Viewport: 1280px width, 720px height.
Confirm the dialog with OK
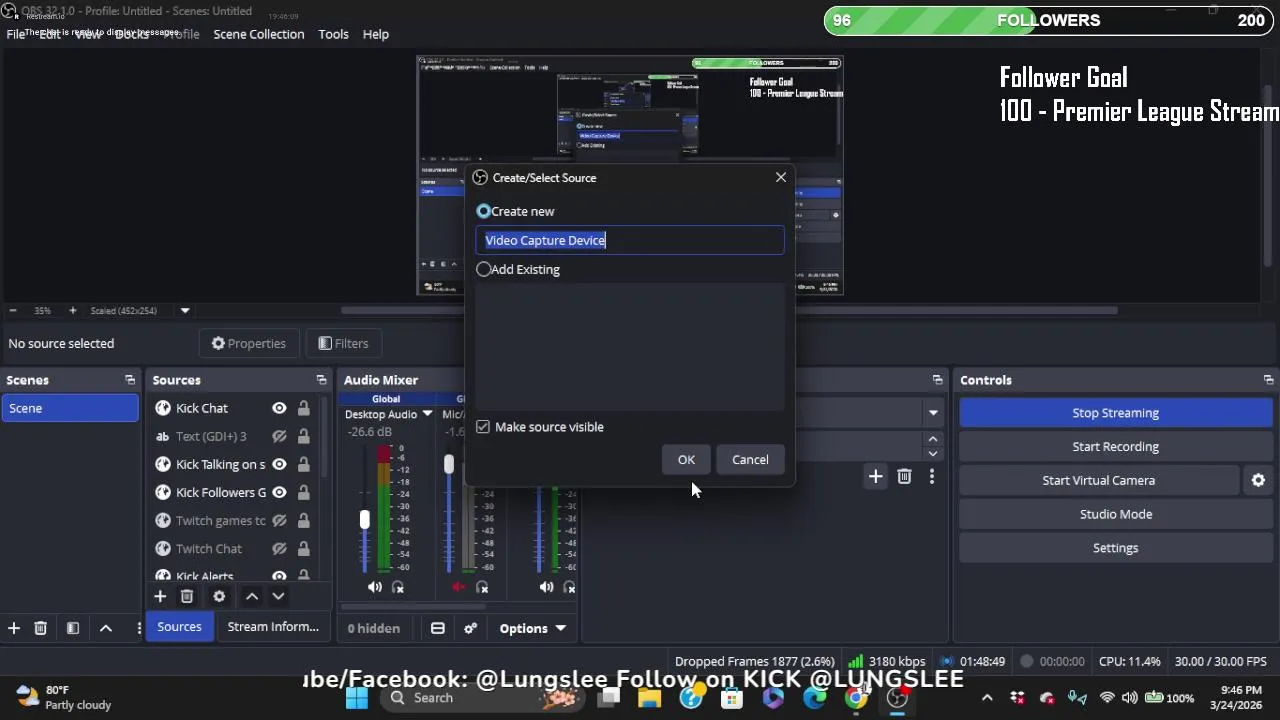pos(686,459)
